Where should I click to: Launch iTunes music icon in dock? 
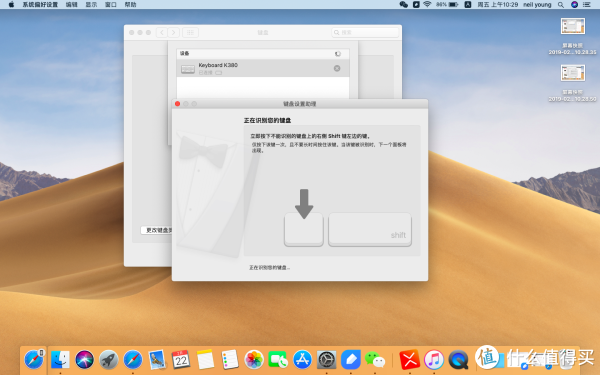pos(434,360)
